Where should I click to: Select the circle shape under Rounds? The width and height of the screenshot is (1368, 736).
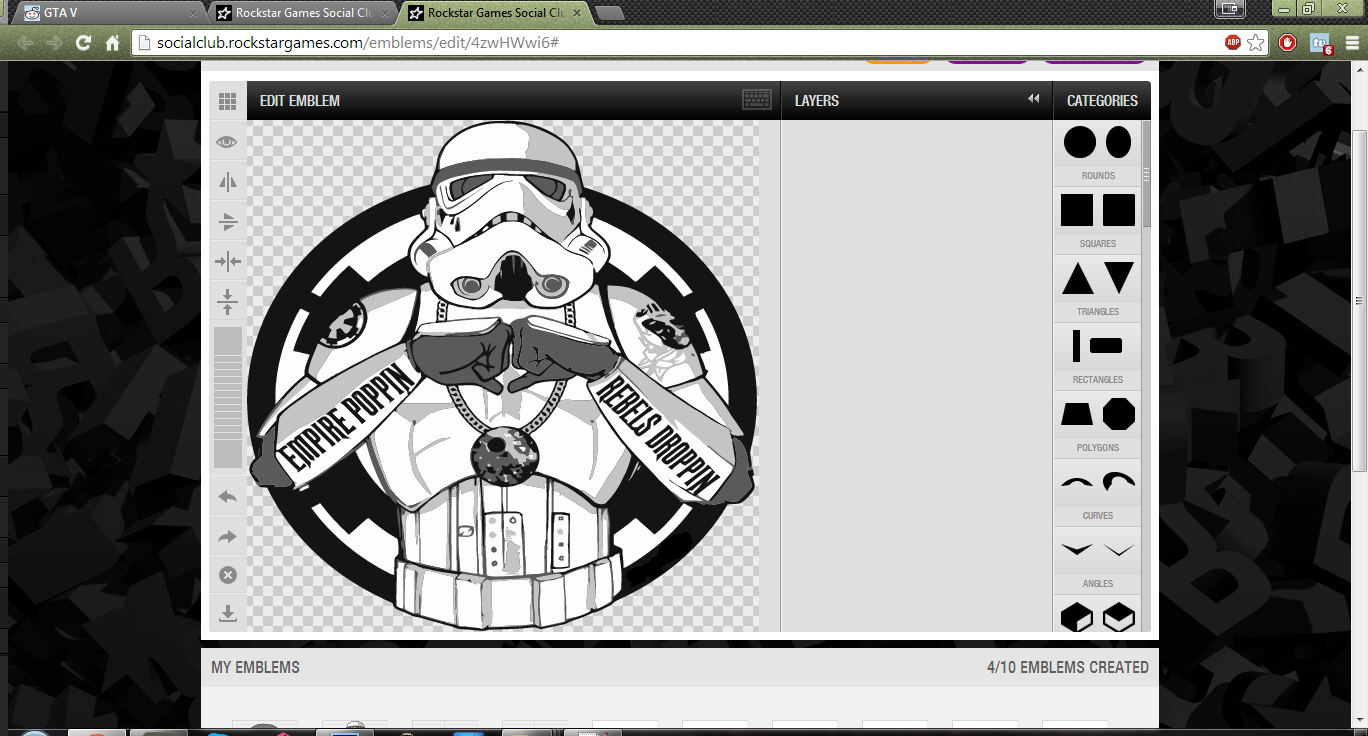pyautogui.click(x=1079, y=143)
